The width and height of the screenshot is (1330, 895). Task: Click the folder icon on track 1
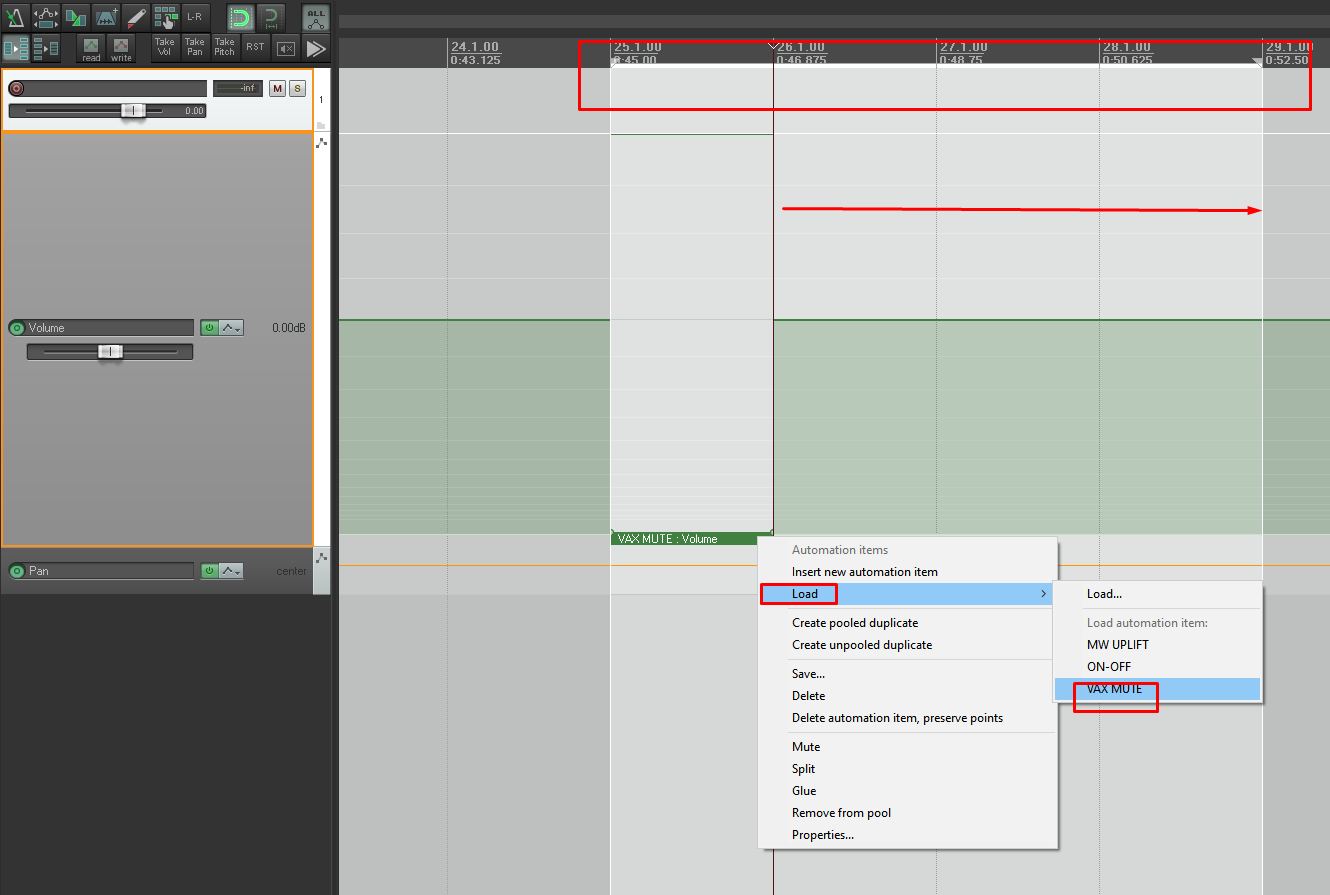coord(321,125)
